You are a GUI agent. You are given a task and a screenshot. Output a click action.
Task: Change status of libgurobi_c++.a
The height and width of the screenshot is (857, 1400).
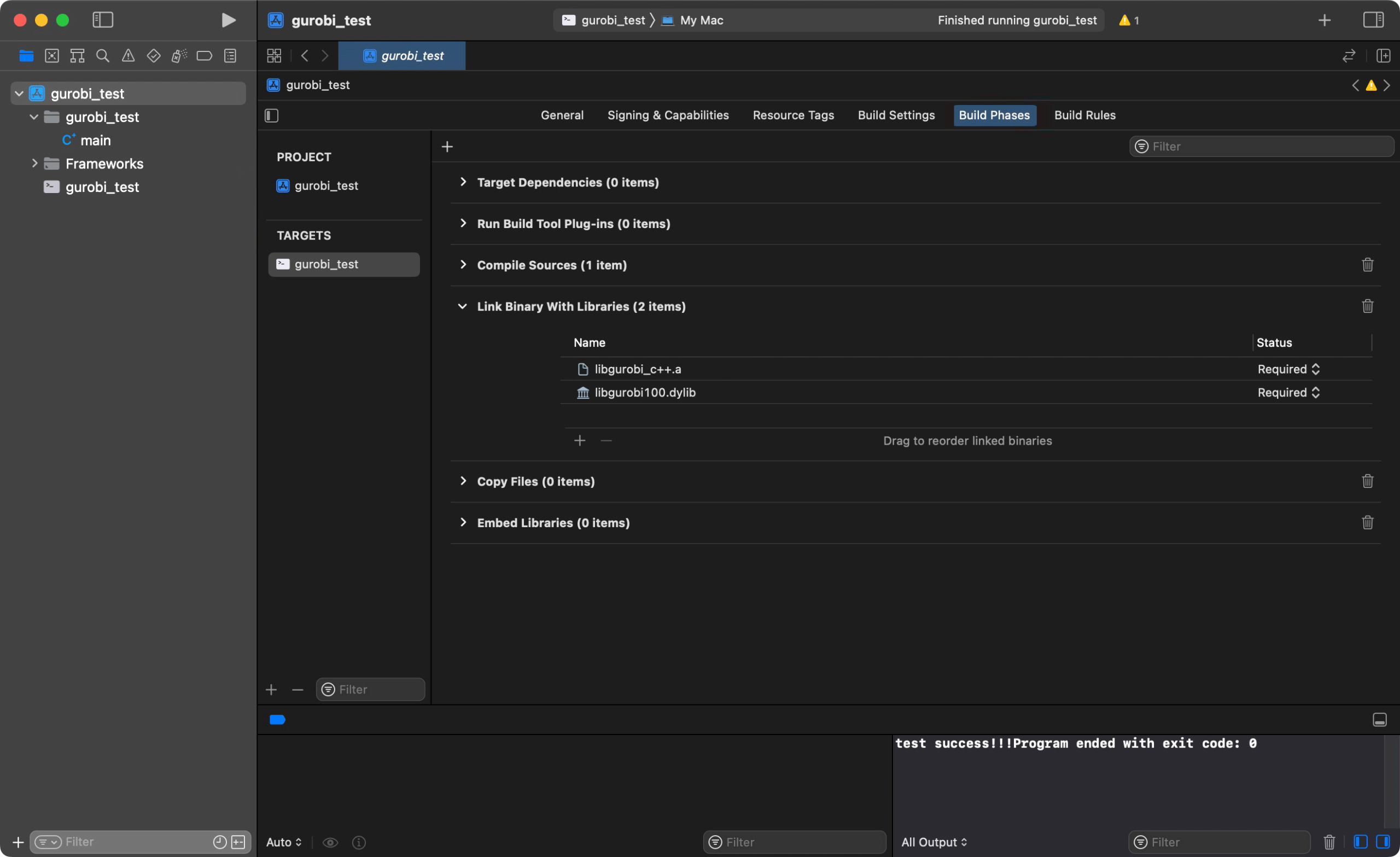tap(1288, 369)
